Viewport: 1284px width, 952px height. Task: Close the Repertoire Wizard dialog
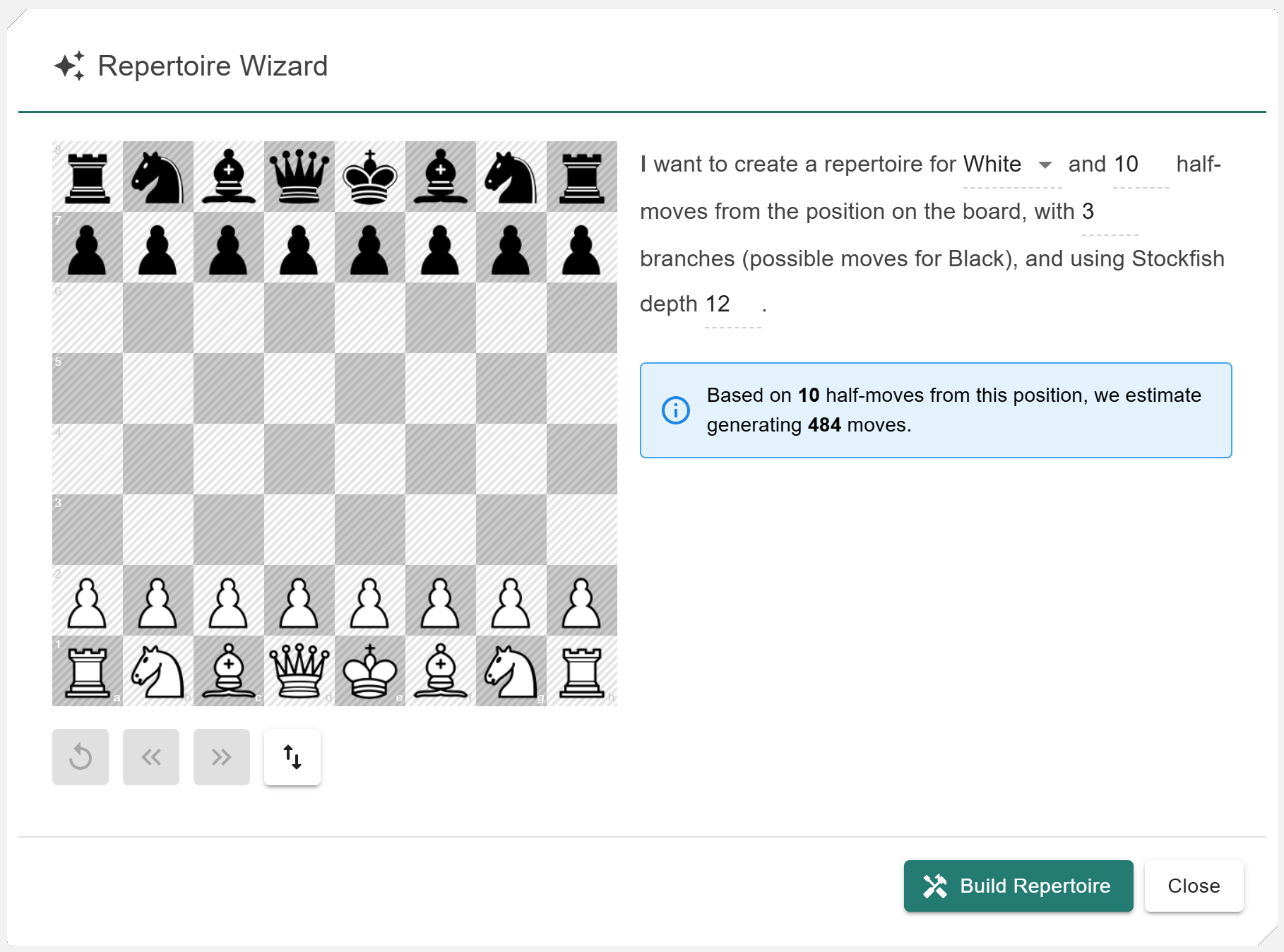pyautogui.click(x=1194, y=886)
